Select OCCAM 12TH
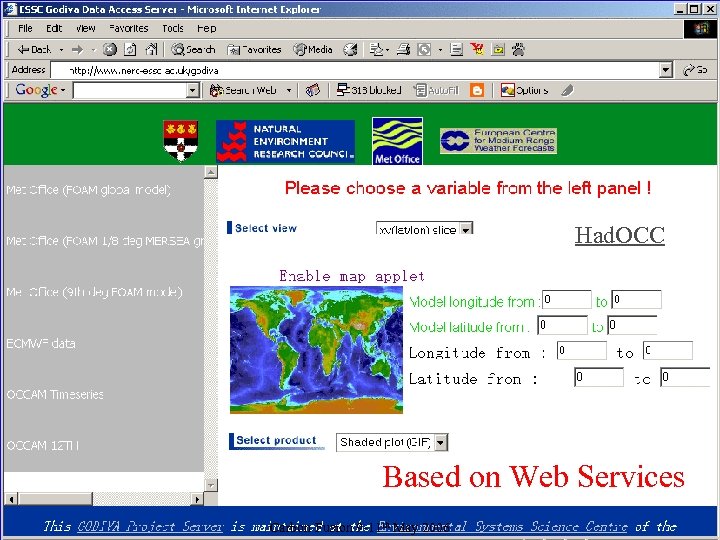The height and width of the screenshot is (540, 720). point(43,445)
